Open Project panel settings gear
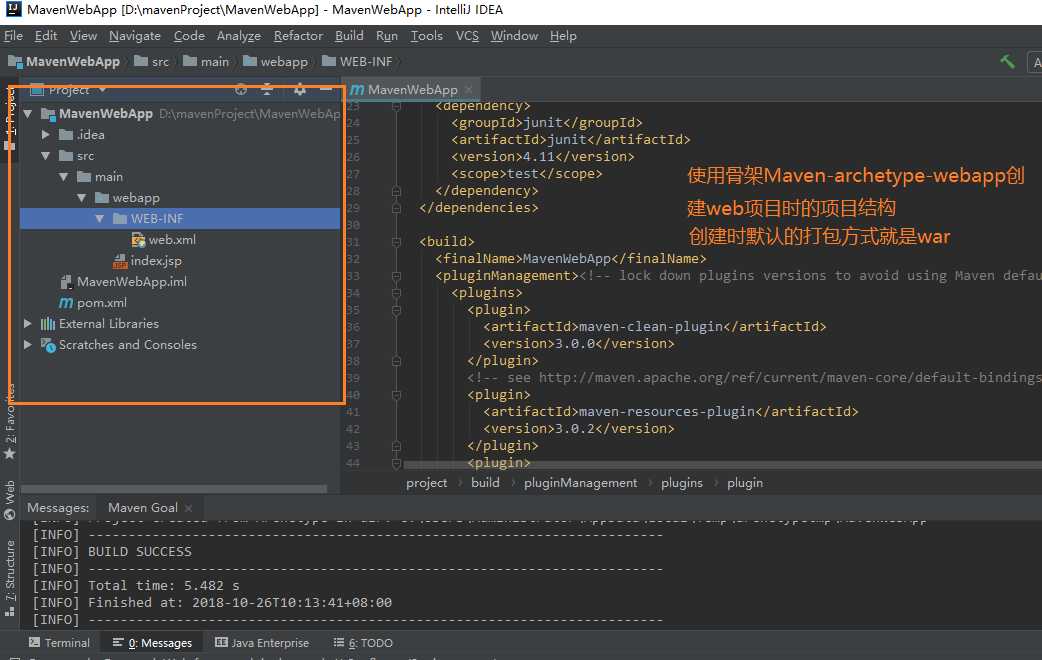This screenshot has height=660, width=1042. coord(300,89)
